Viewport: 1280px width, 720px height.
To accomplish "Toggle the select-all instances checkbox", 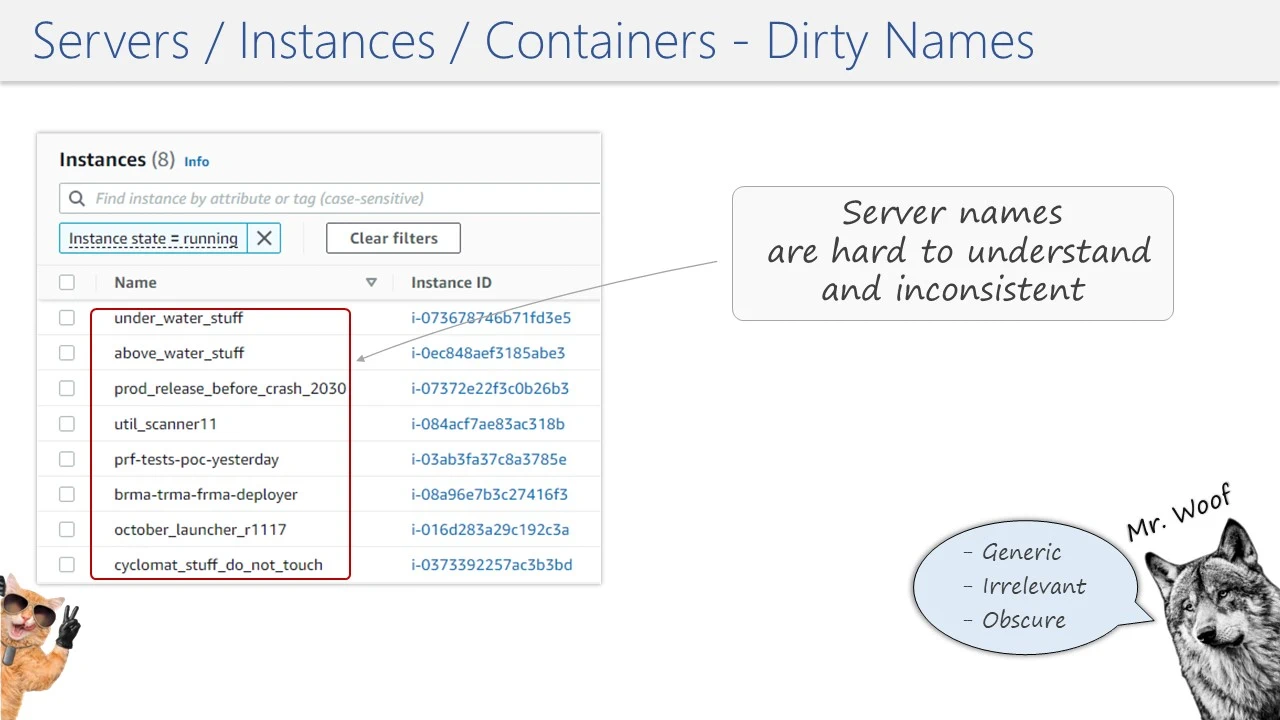I will (67, 283).
